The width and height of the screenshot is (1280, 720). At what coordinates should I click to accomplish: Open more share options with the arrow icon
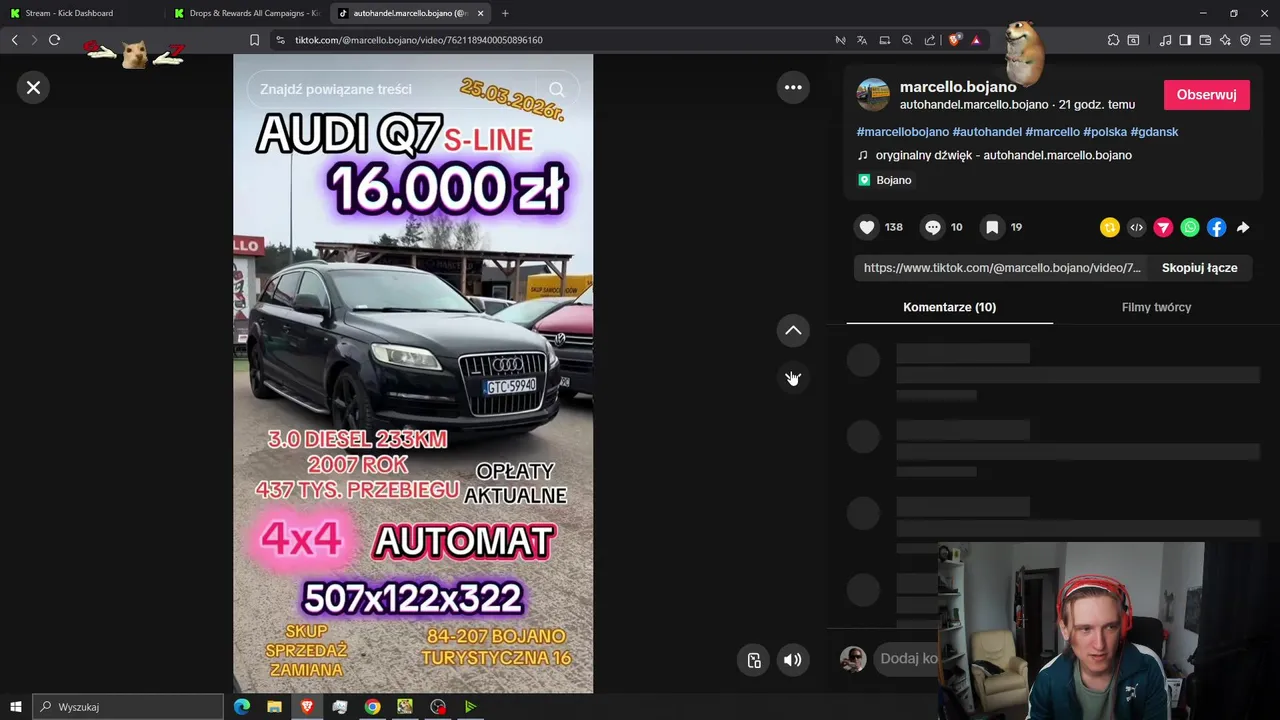(1243, 227)
